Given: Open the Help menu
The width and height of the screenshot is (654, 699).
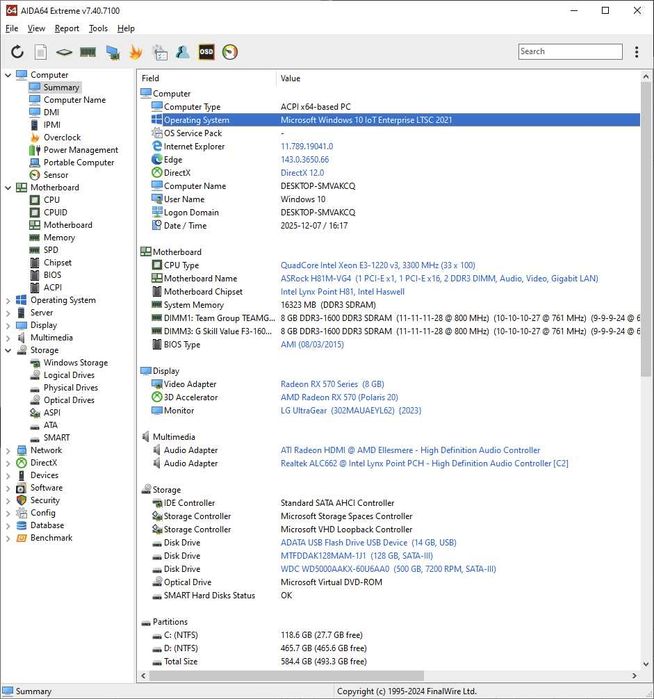Looking at the screenshot, I should [x=126, y=28].
